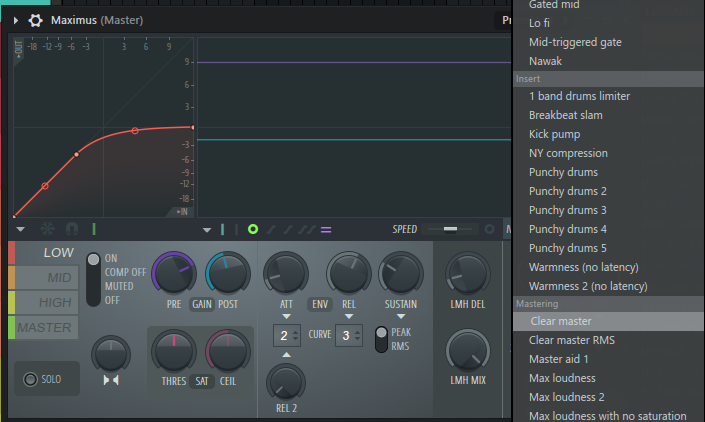Click the teal level line in analysis display
Screen dimensions: 705x422
[x=354, y=140]
